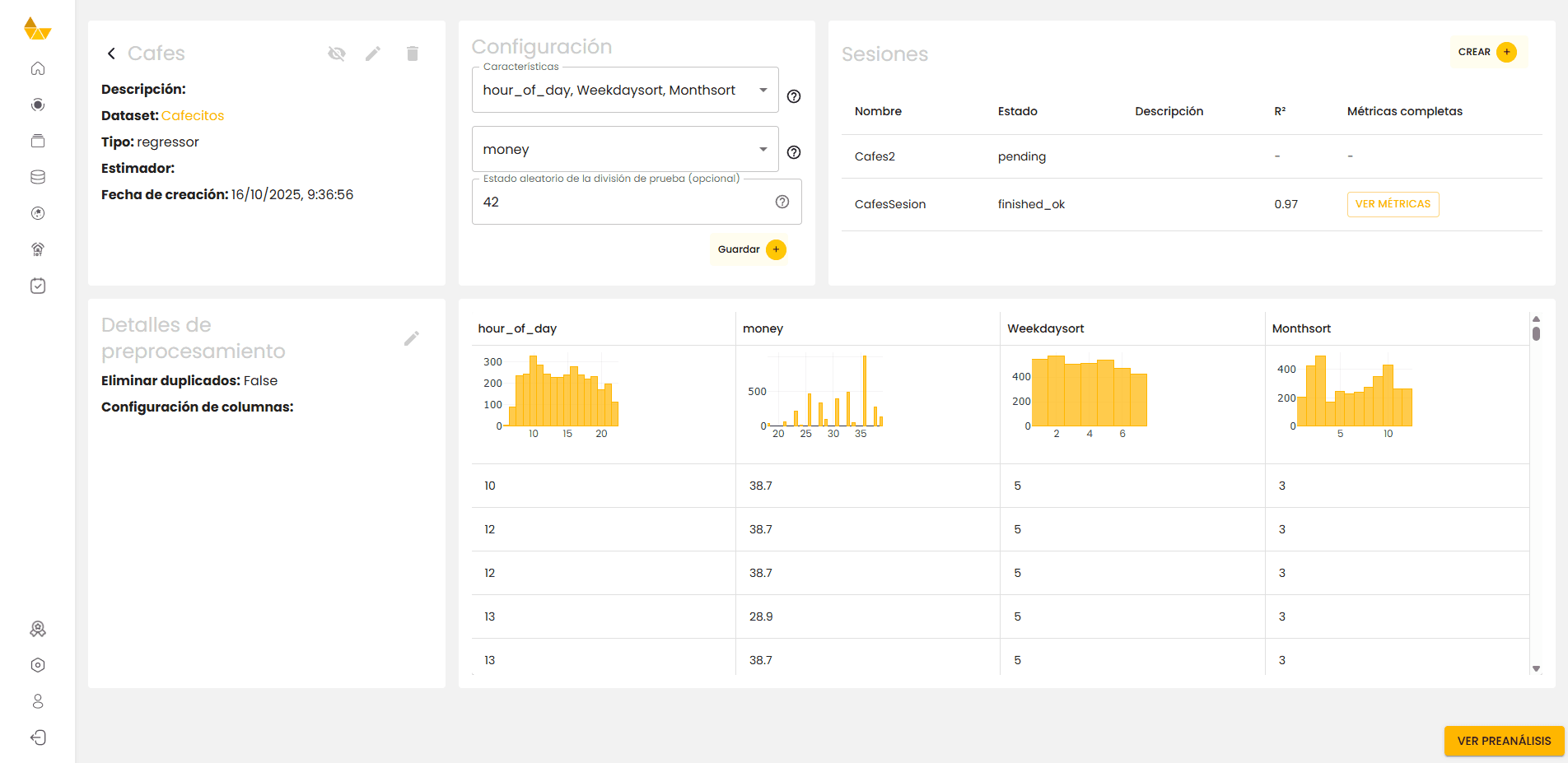Open the stacked layers icon in sidebar
1568x763 pixels.
point(38,141)
